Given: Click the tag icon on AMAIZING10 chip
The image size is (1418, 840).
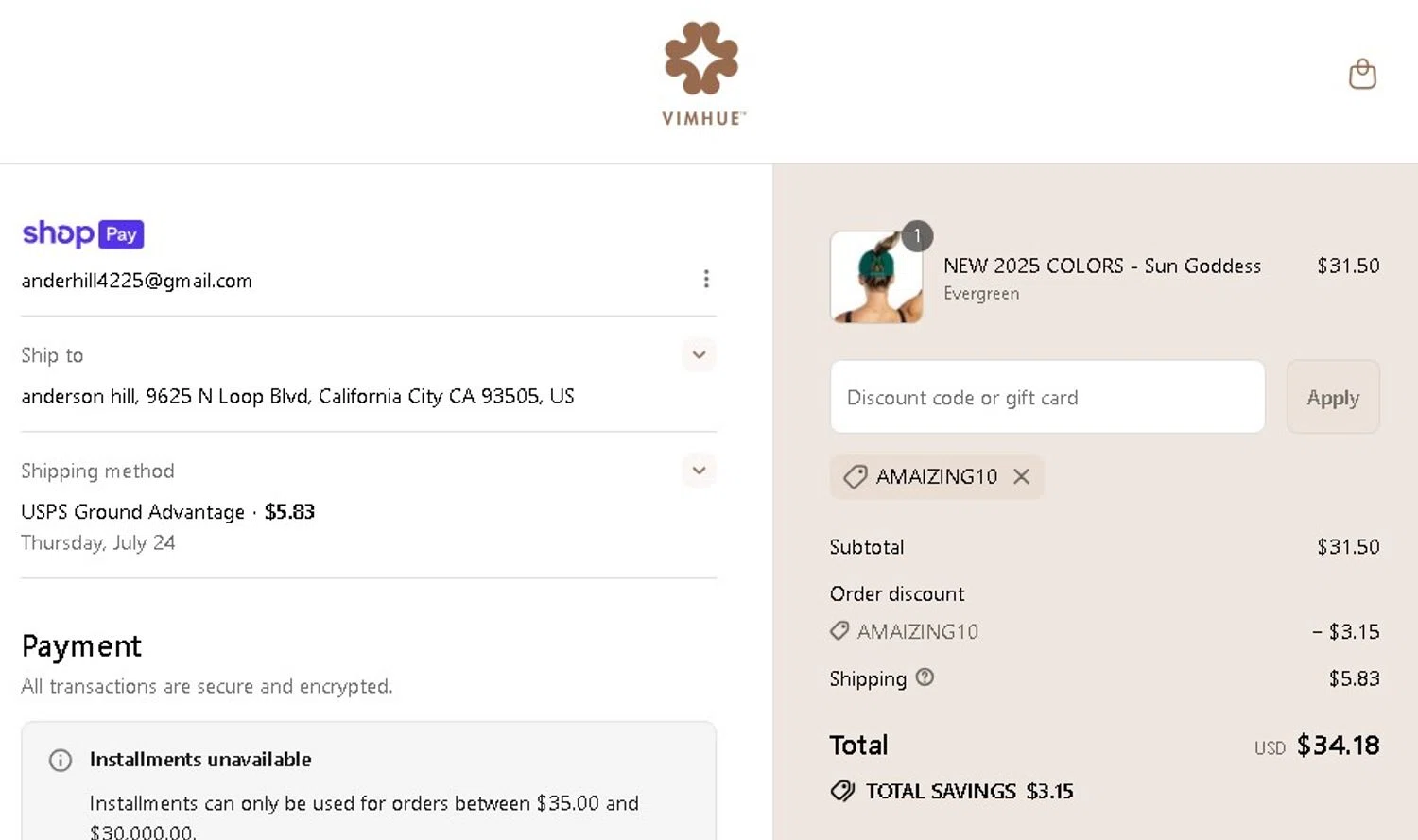Looking at the screenshot, I should pos(855,476).
